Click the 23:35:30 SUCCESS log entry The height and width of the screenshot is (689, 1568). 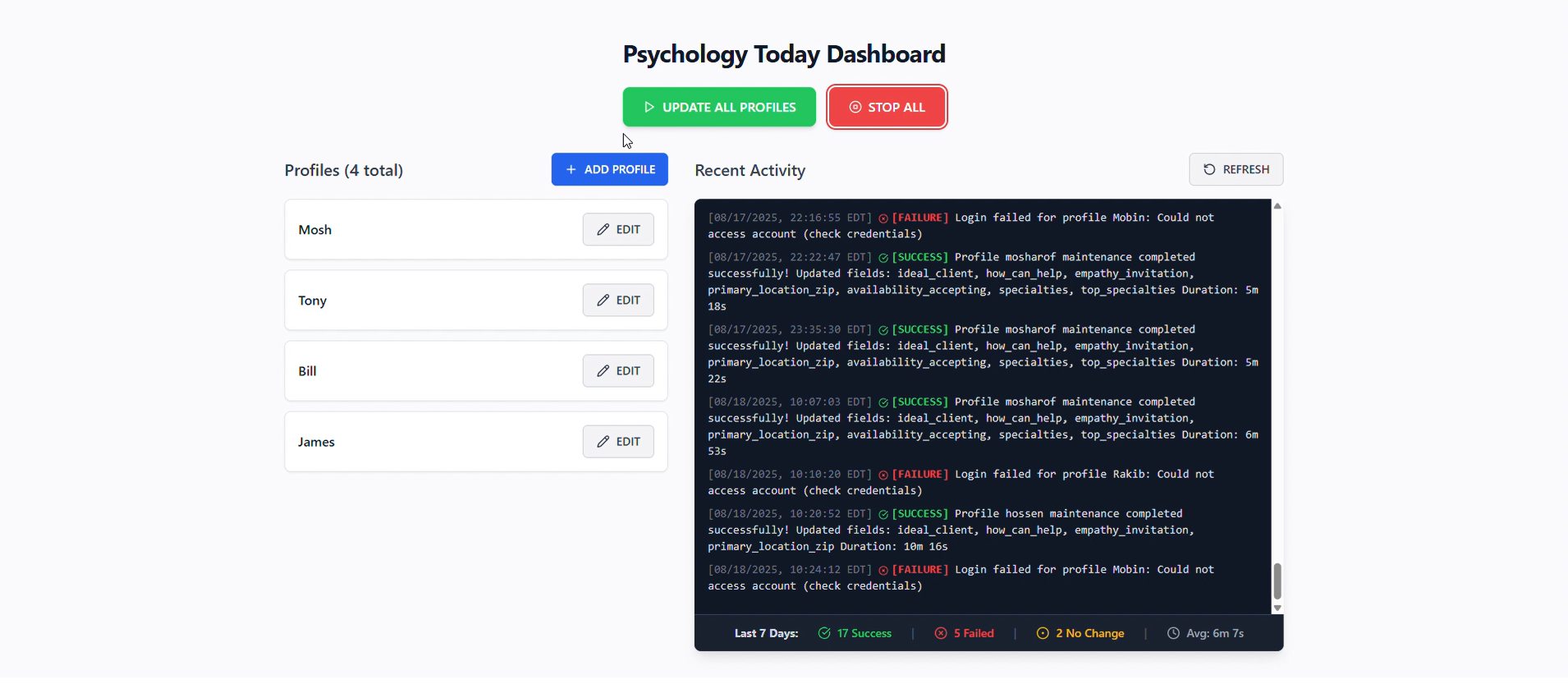coord(983,354)
